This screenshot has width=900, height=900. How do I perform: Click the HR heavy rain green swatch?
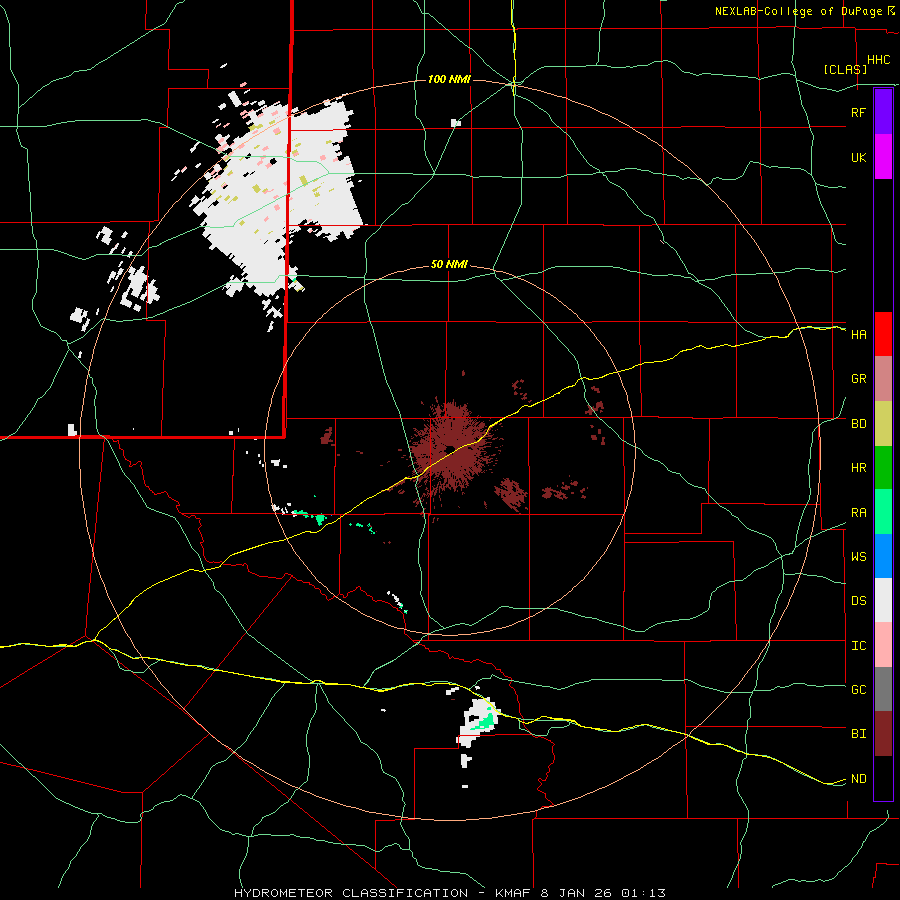click(883, 468)
